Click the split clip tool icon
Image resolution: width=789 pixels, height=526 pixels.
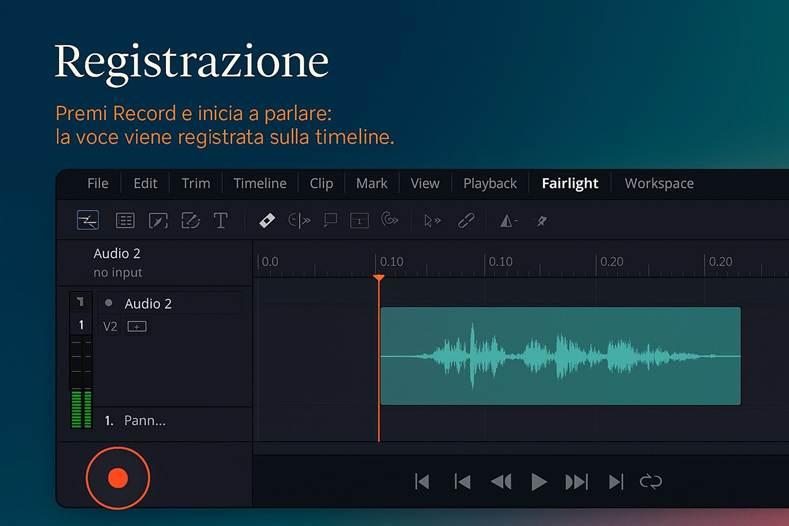(299, 220)
